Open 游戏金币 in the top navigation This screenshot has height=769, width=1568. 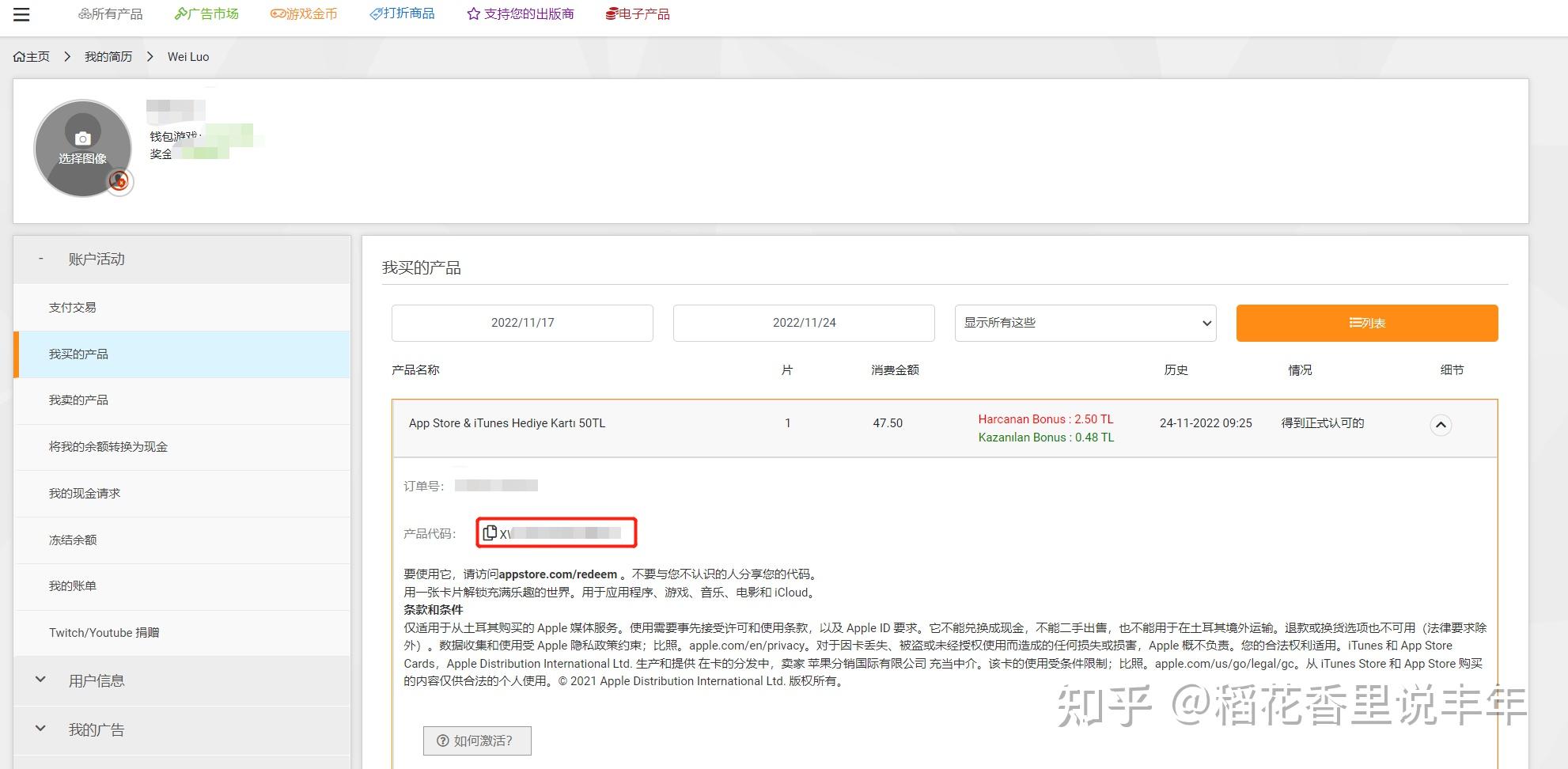click(304, 14)
